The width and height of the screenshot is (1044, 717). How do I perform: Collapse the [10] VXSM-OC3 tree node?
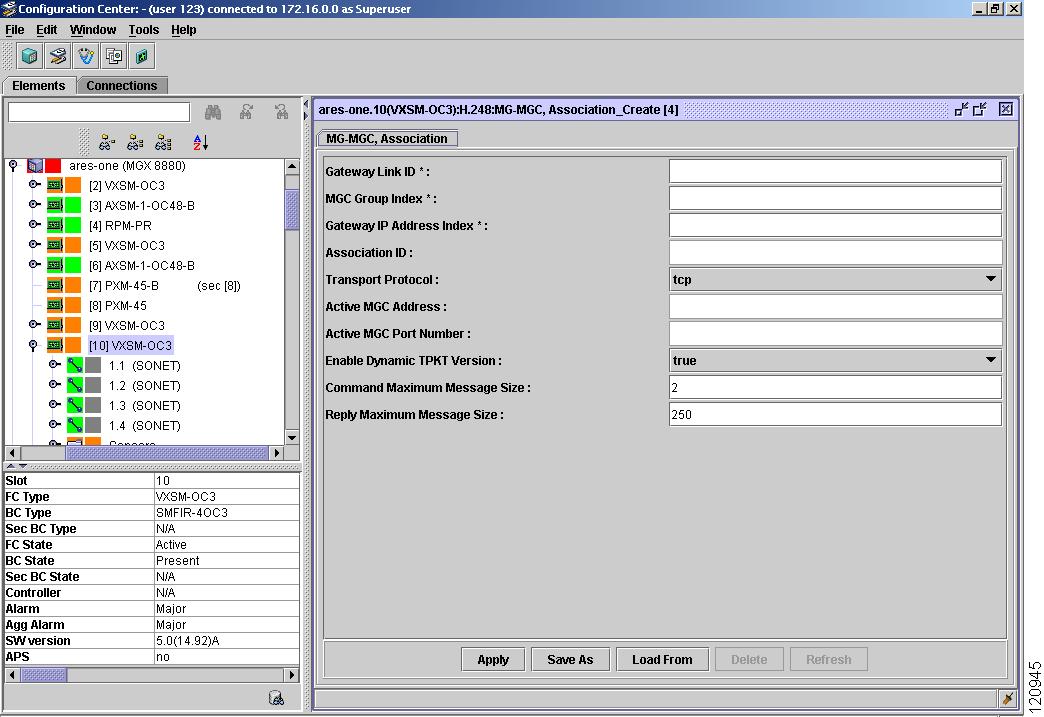33,346
